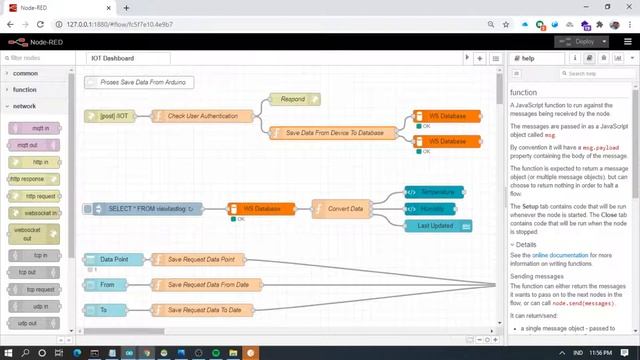Select the mqtt out palette node
640x360 pixels.
(33, 145)
